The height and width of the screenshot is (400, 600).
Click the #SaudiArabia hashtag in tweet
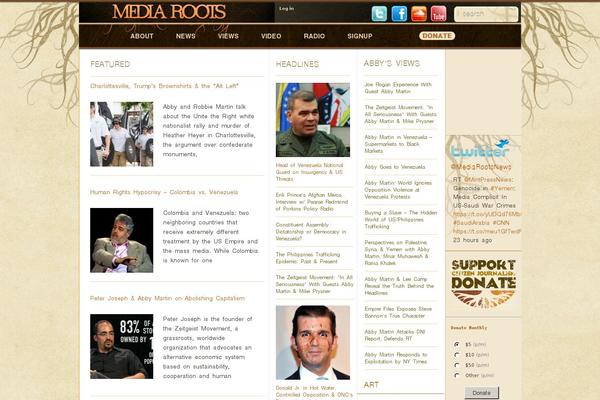471,223
